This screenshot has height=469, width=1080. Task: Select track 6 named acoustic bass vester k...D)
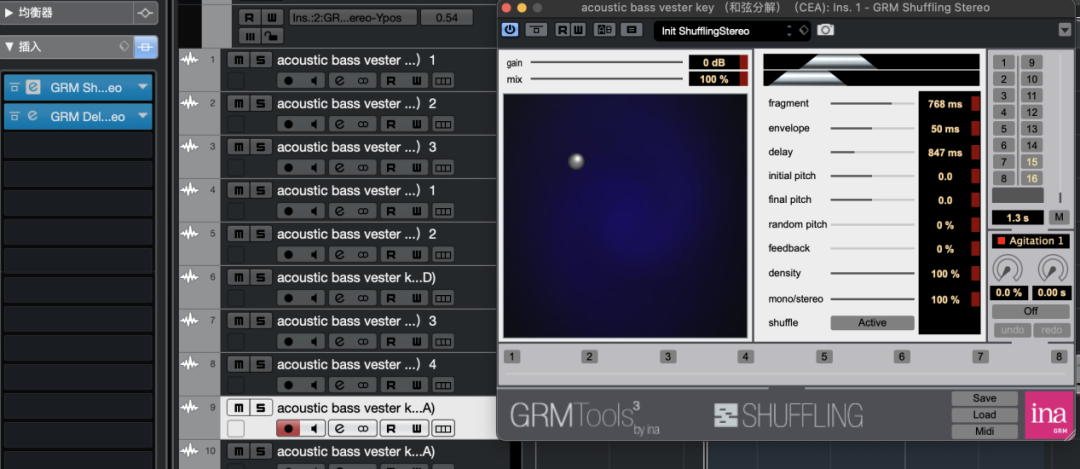pyautogui.click(x=356, y=278)
